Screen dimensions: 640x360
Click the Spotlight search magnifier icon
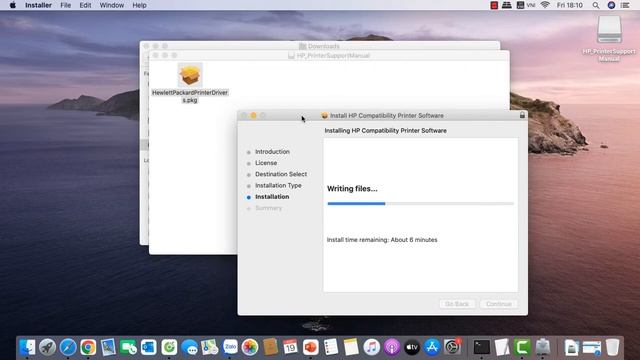[596, 5]
